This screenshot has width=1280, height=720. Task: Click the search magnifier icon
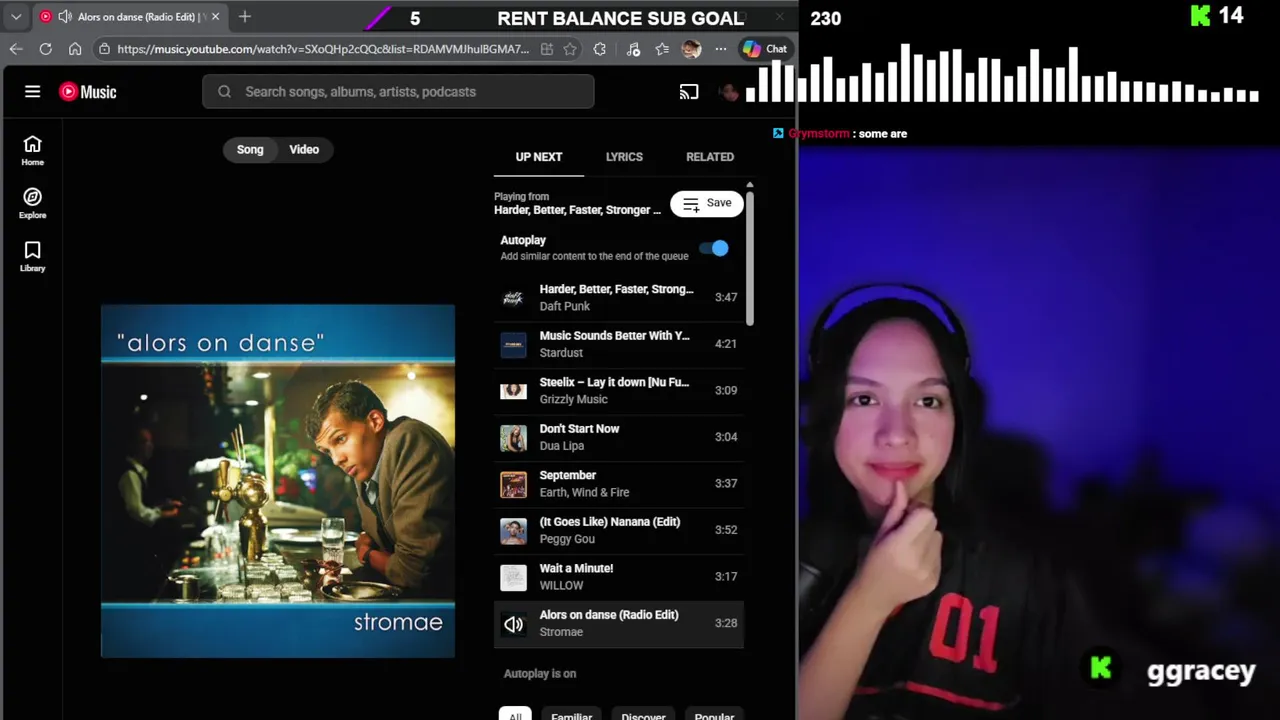click(224, 91)
